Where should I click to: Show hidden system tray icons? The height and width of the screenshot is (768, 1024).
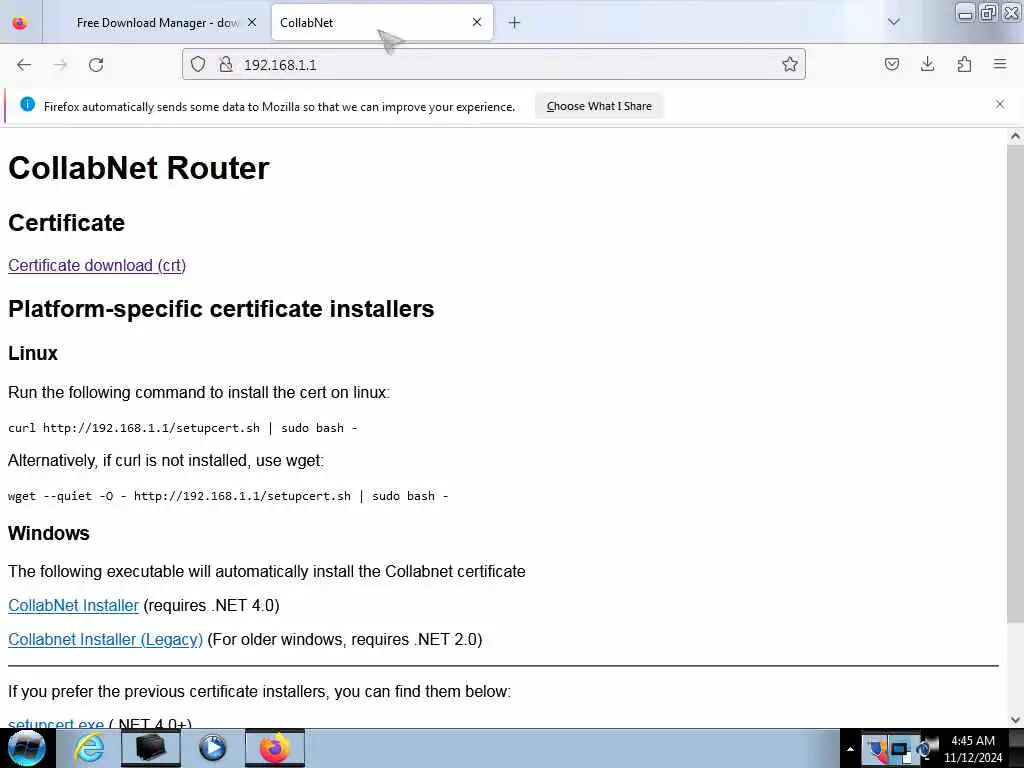(850, 748)
